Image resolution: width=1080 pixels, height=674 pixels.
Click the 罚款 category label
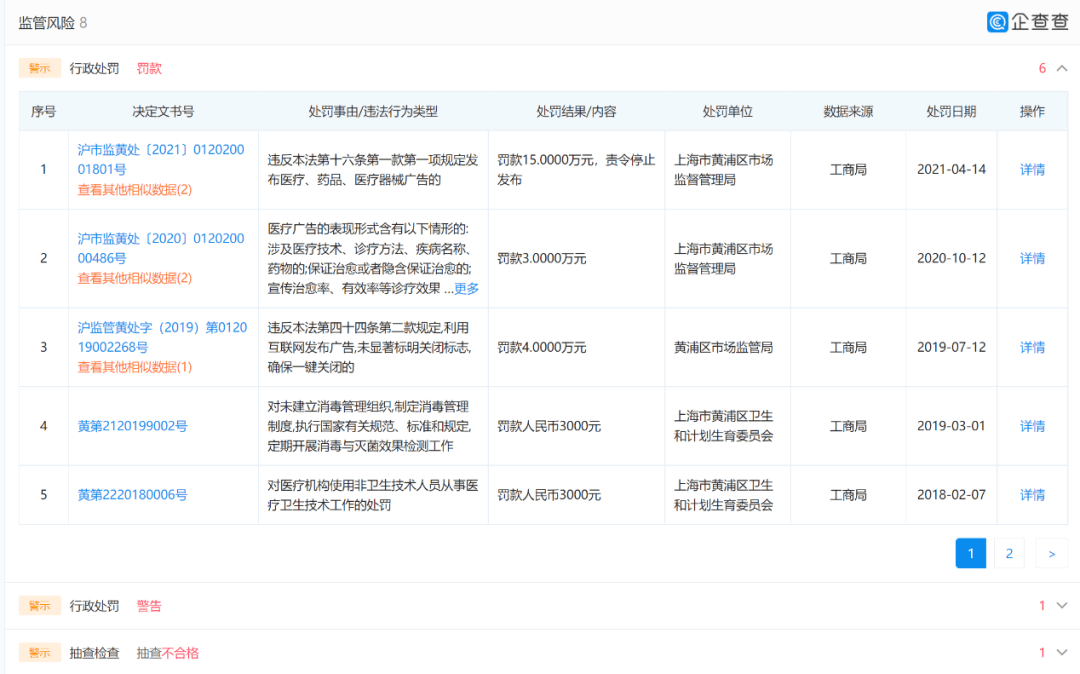click(149, 68)
